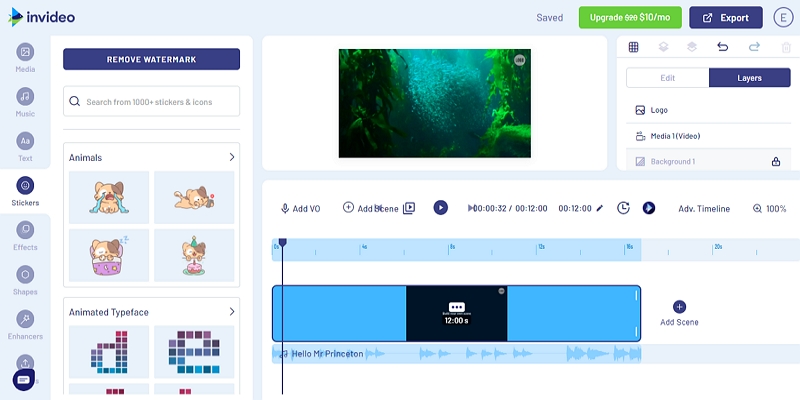Click the round preview play icon beside clock
Viewport: 800px width, 400px height.
pos(648,208)
